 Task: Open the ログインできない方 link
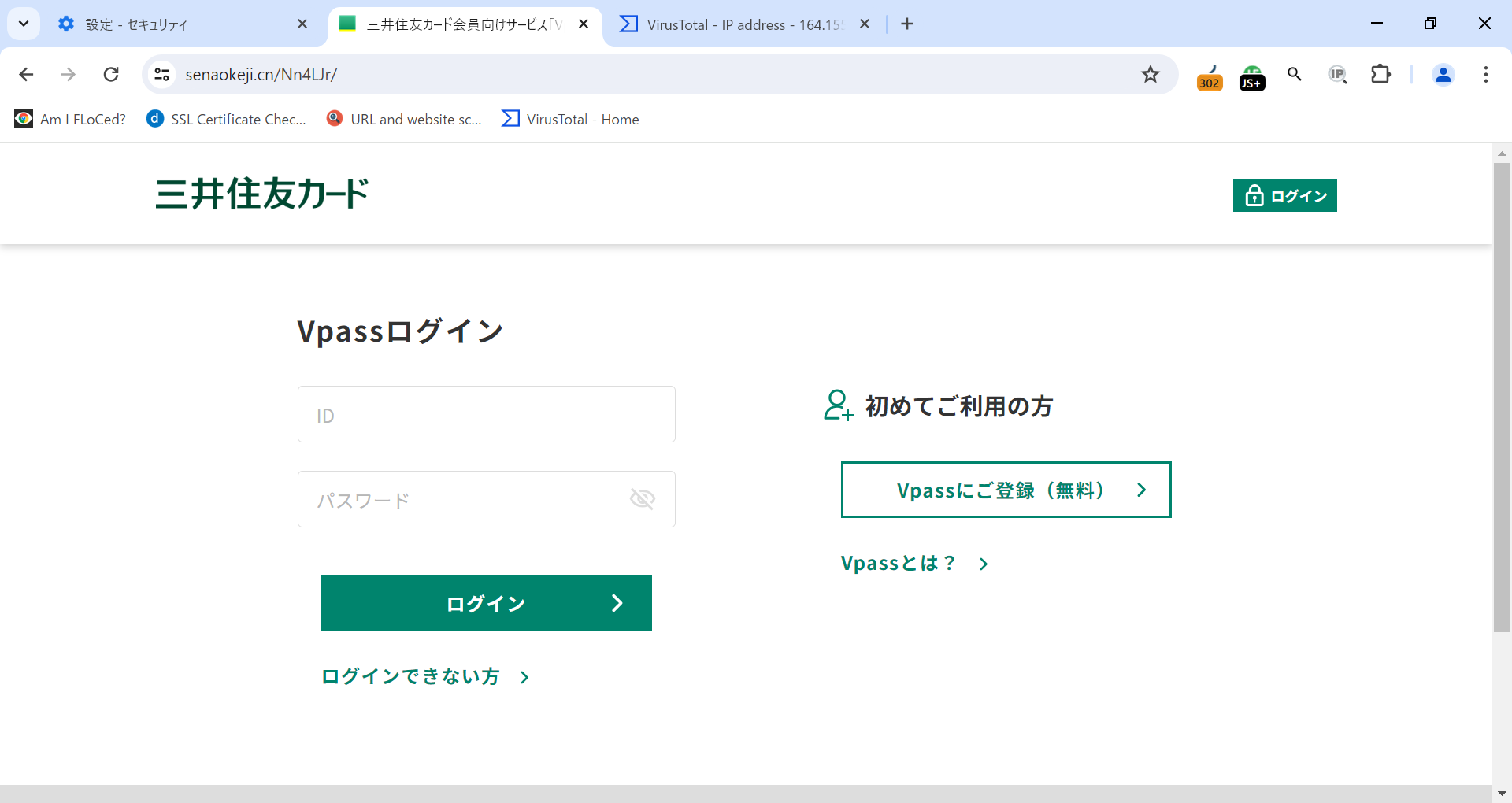click(426, 677)
